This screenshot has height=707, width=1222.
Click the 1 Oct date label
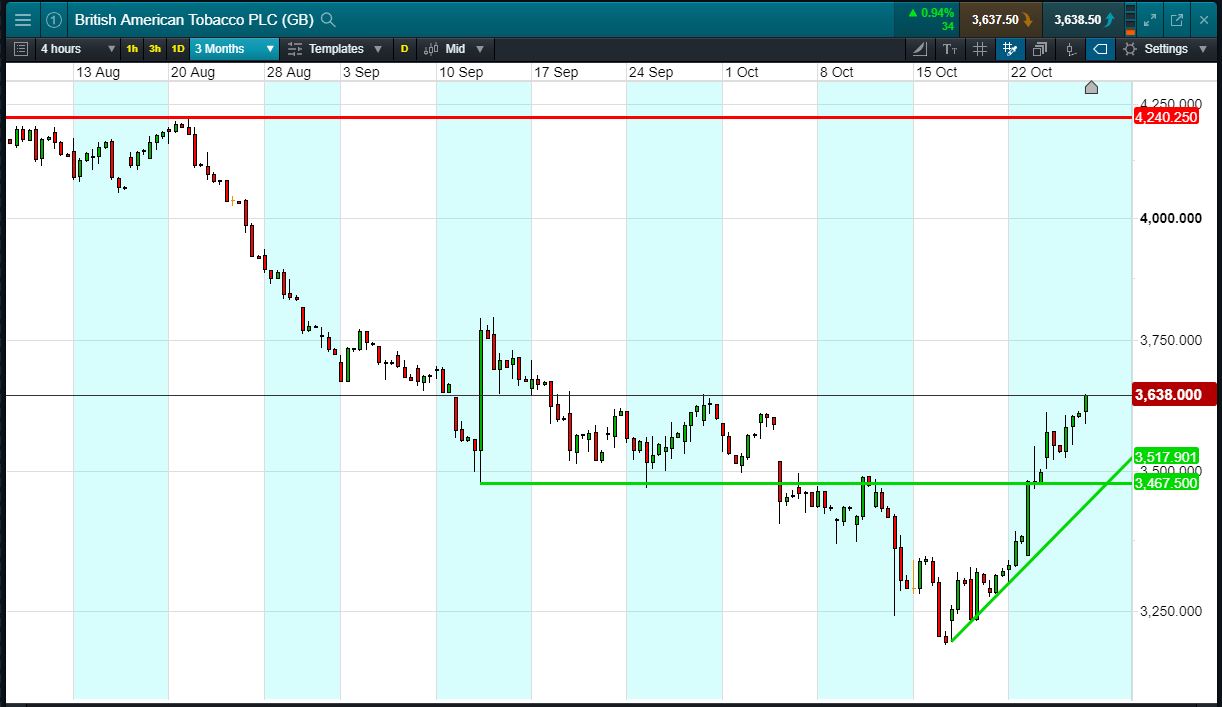click(x=742, y=72)
